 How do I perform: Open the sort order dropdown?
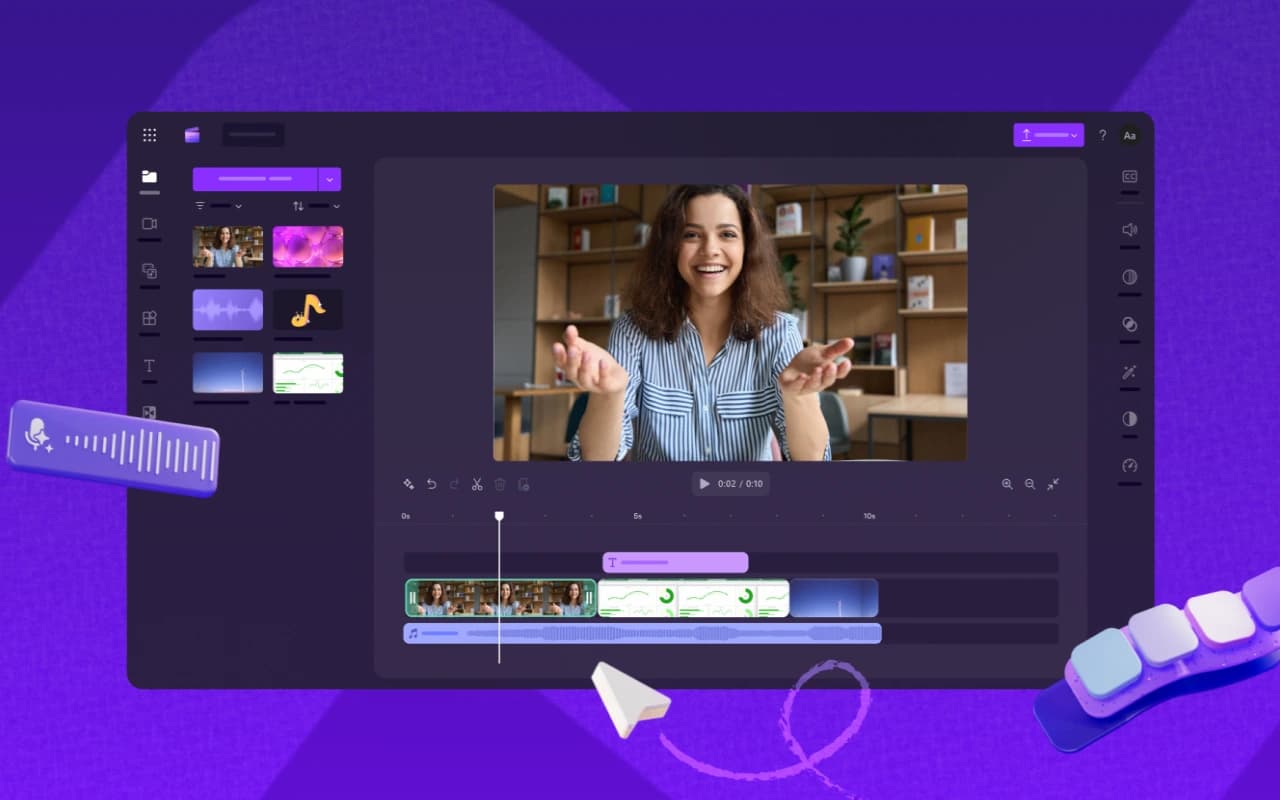pos(316,206)
